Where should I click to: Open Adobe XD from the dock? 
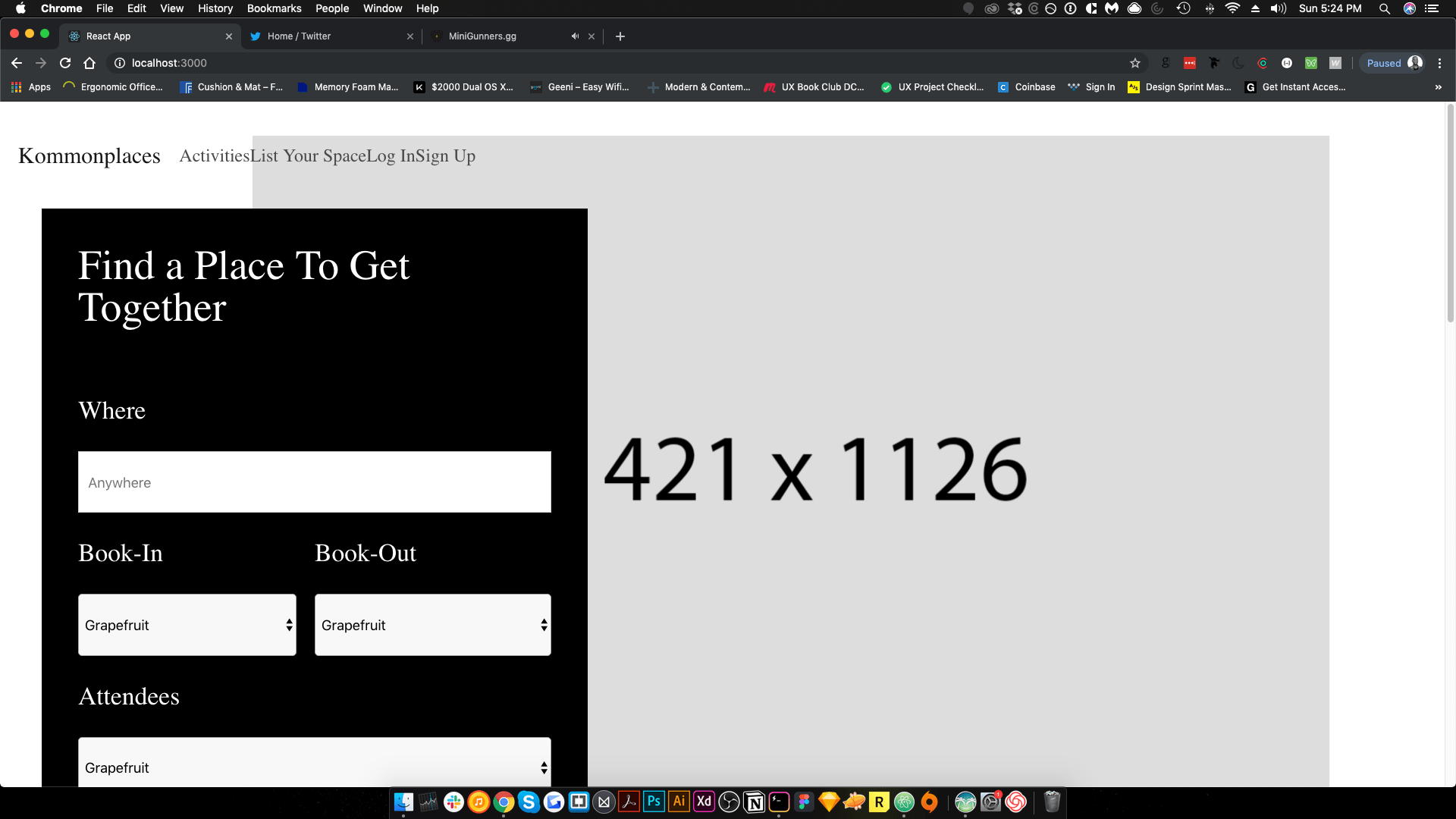pos(704,802)
